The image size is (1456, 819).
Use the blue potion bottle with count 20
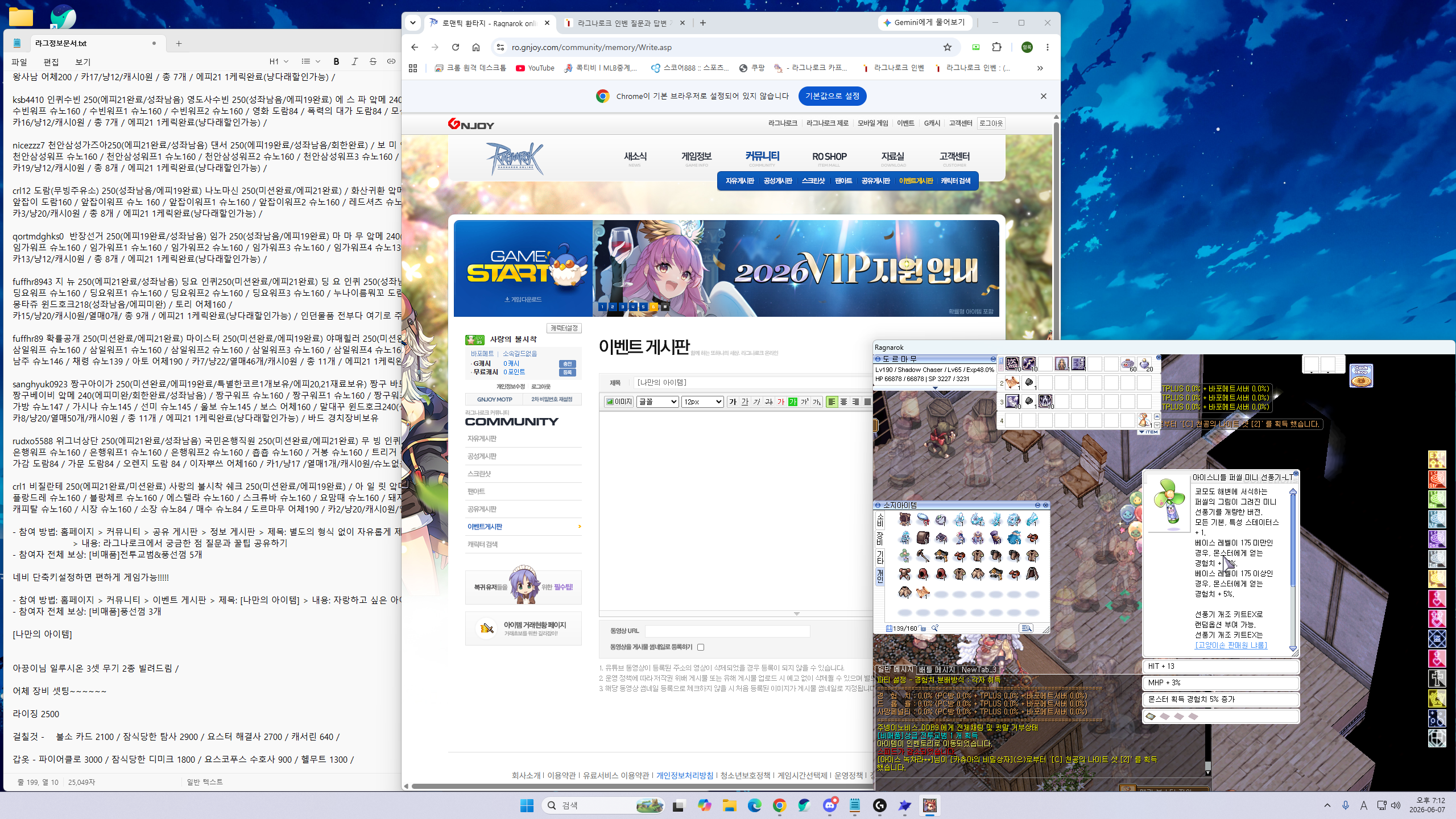click(x=1144, y=364)
